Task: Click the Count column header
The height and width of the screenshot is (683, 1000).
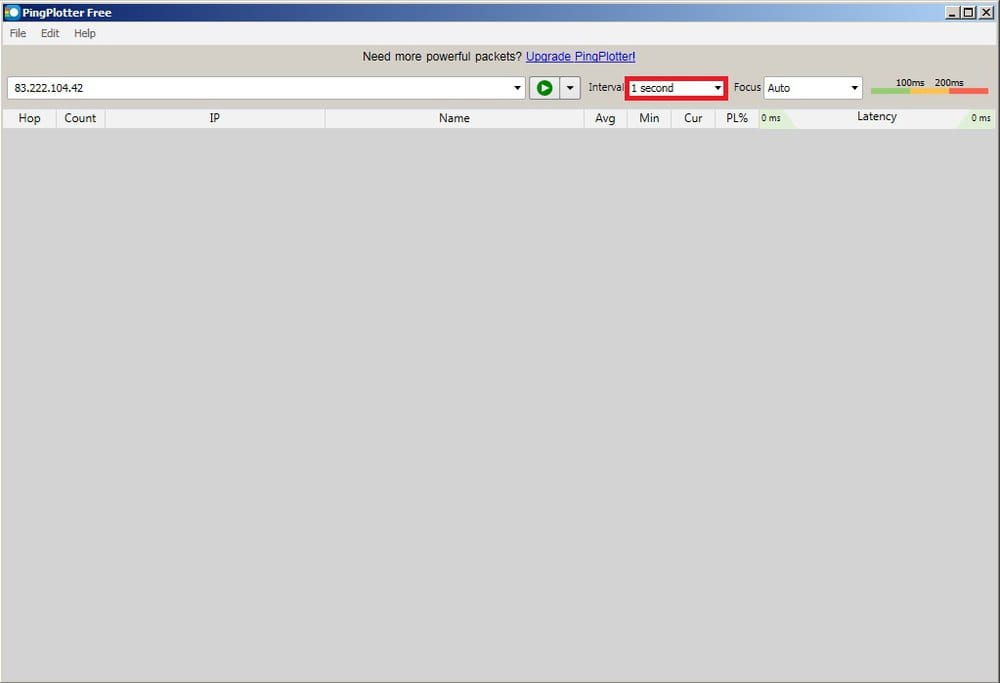Action: (x=80, y=118)
